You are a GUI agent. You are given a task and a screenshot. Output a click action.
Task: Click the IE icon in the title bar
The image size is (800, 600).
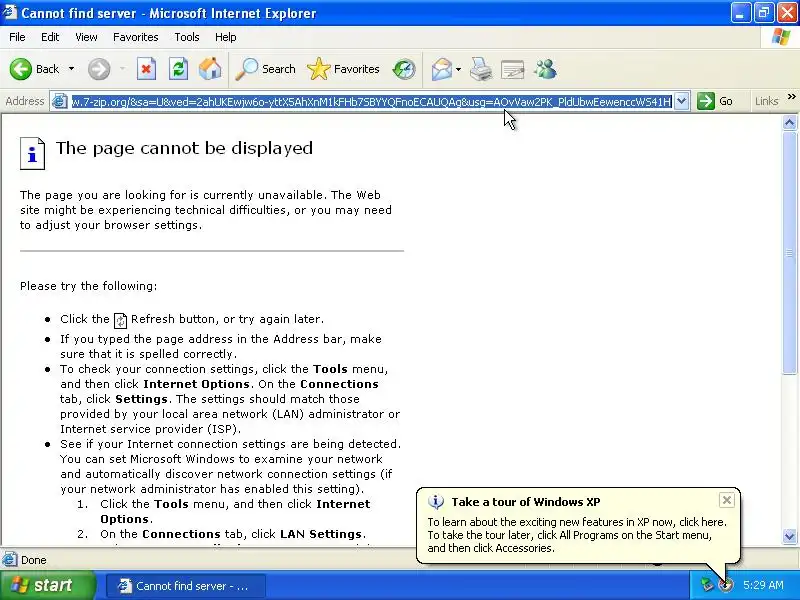(10, 12)
